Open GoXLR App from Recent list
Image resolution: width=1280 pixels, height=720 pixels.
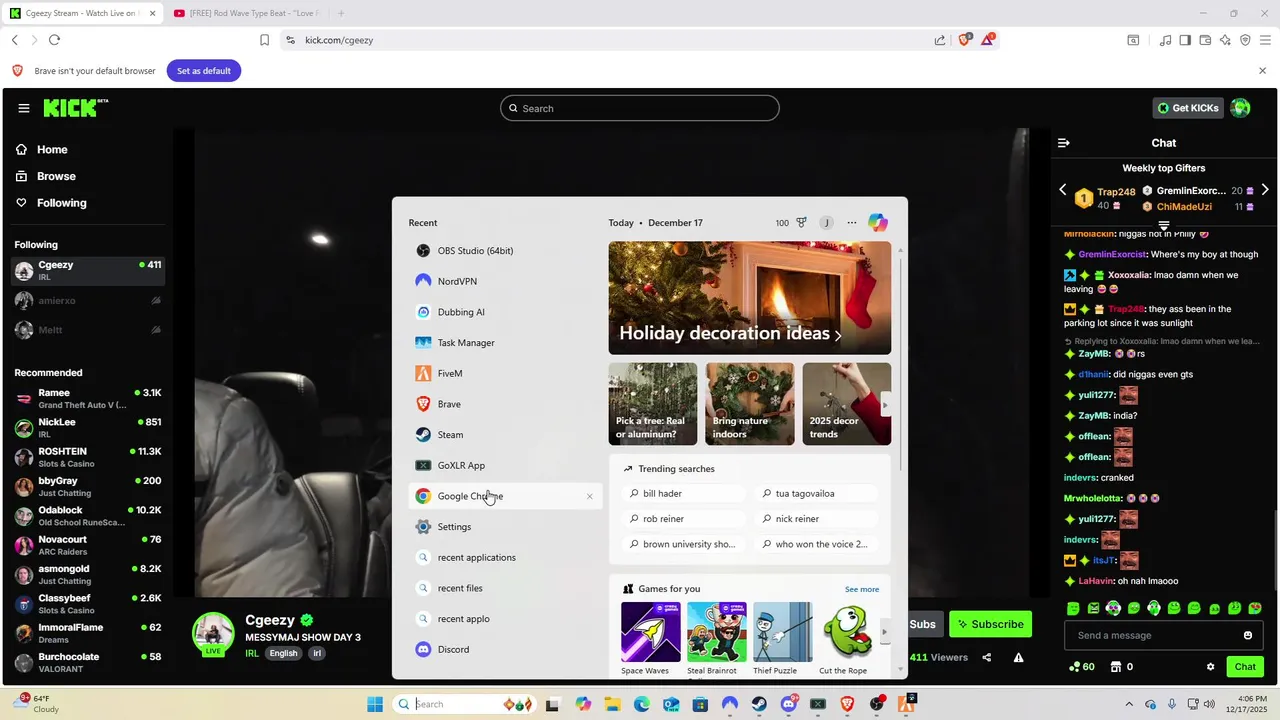pyautogui.click(x=505, y=466)
